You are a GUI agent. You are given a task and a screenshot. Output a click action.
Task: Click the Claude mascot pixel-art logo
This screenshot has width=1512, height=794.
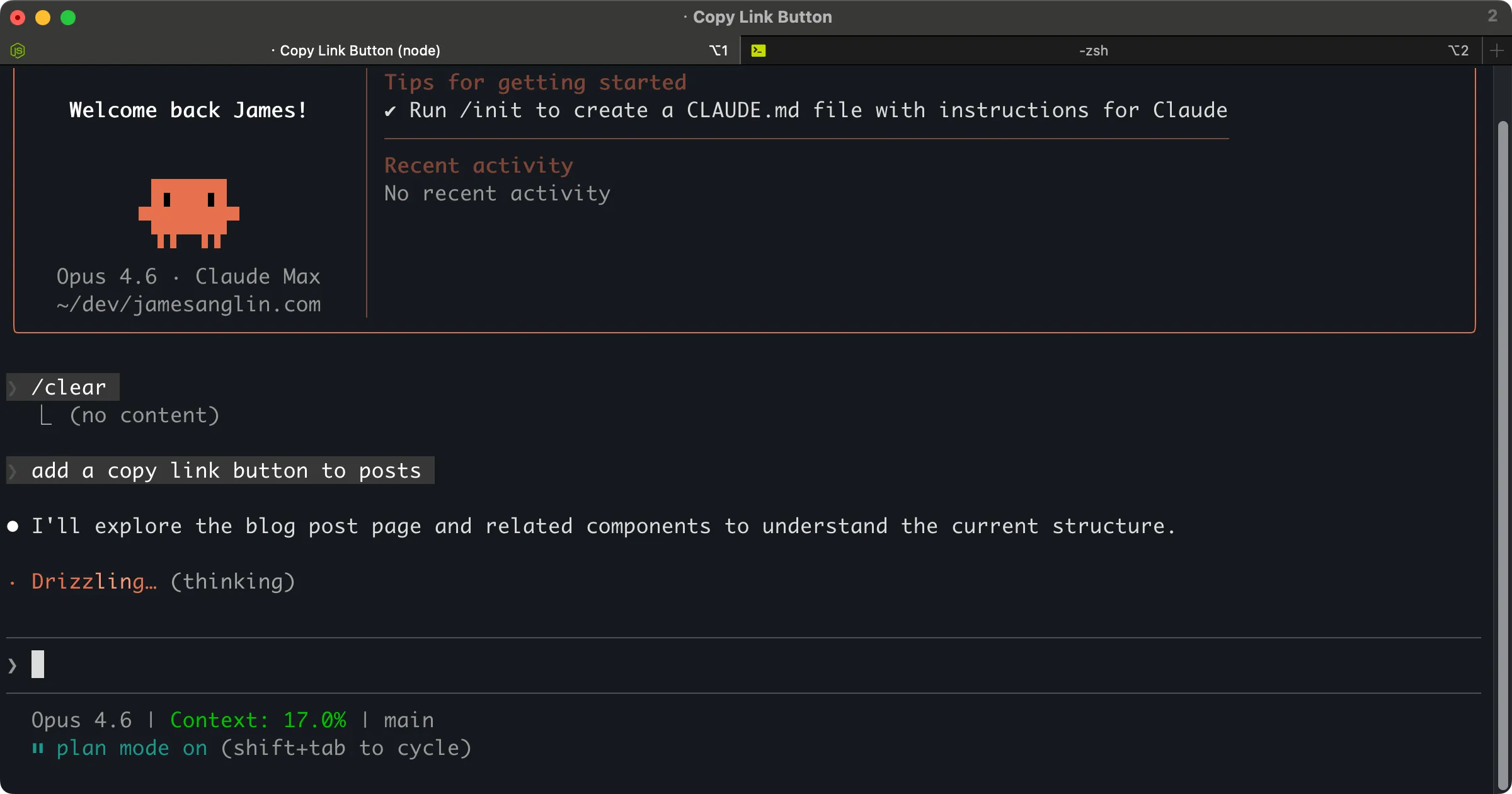click(x=188, y=214)
